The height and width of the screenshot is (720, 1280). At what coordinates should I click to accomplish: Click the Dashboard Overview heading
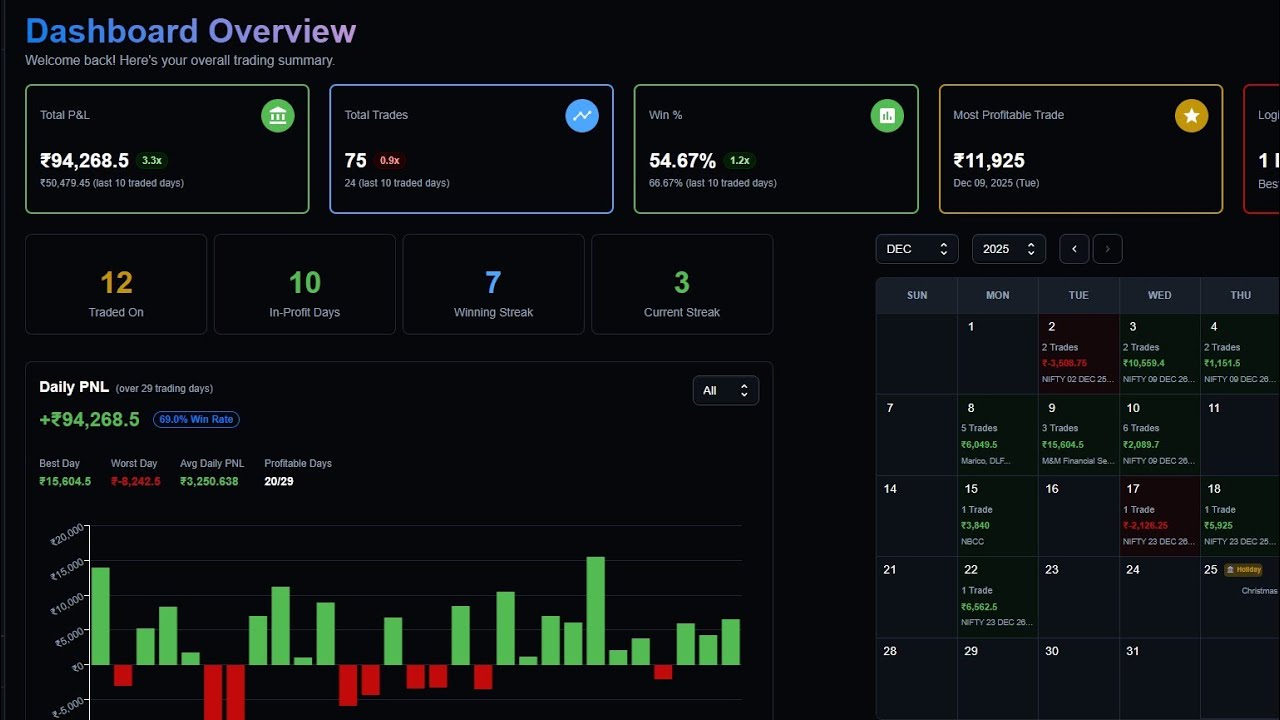191,31
